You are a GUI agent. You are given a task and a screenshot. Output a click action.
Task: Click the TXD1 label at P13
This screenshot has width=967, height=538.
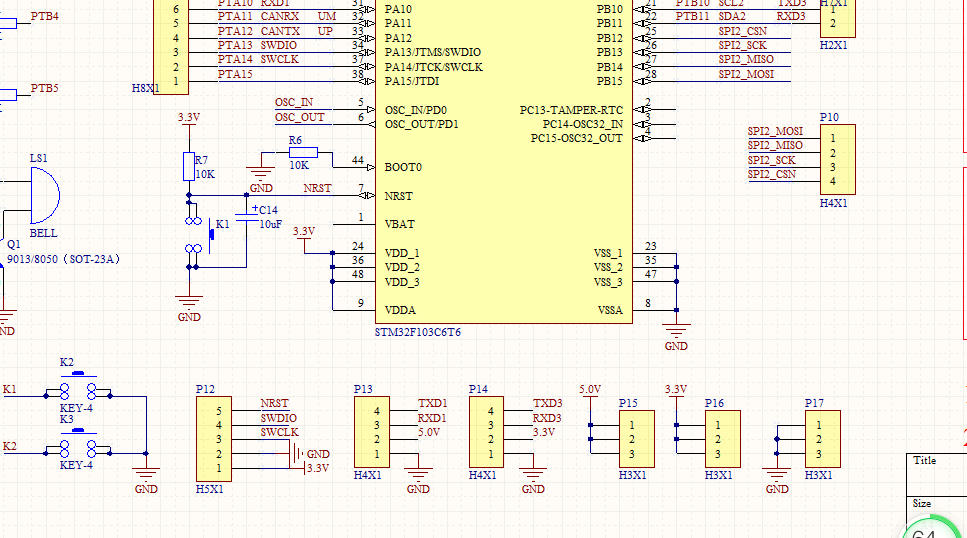point(432,404)
